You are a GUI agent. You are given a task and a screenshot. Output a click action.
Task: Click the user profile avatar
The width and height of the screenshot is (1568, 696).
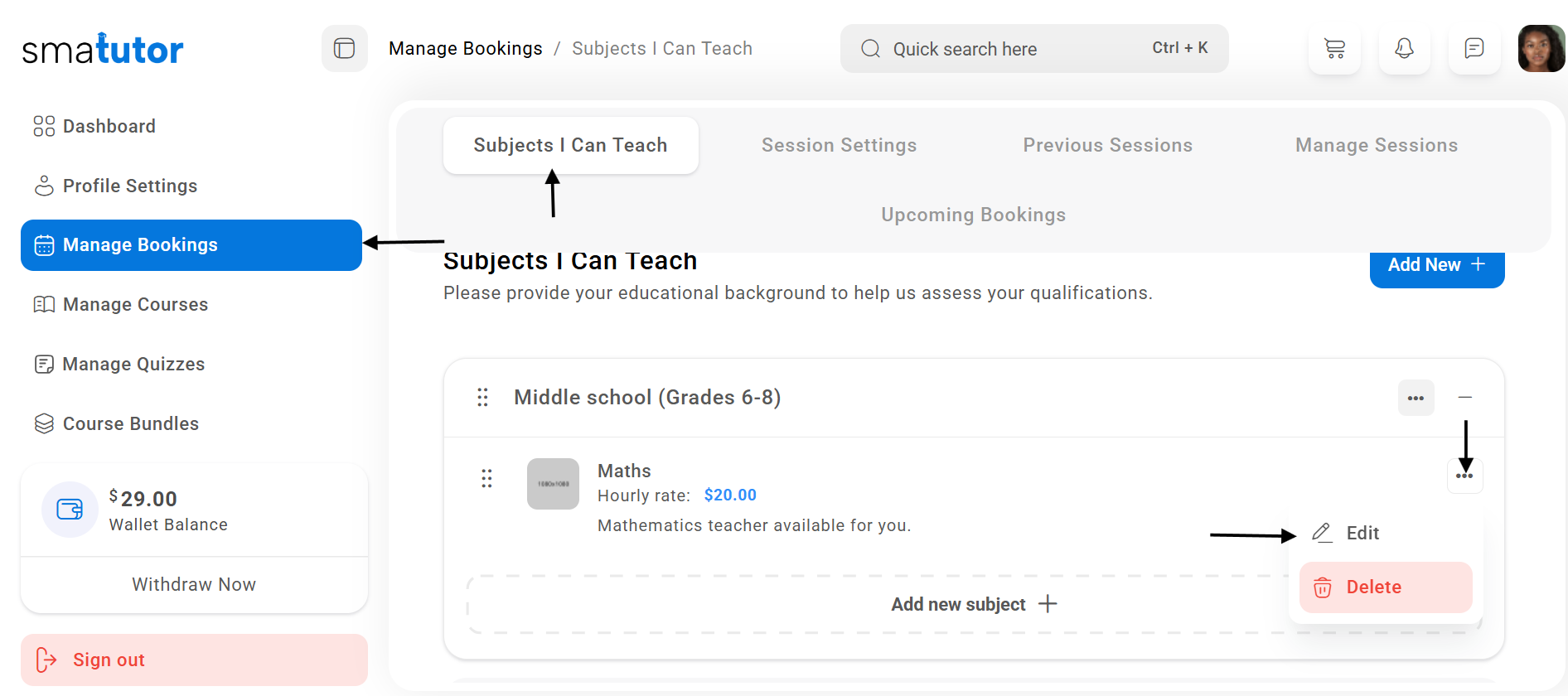pyautogui.click(x=1541, y=49)
